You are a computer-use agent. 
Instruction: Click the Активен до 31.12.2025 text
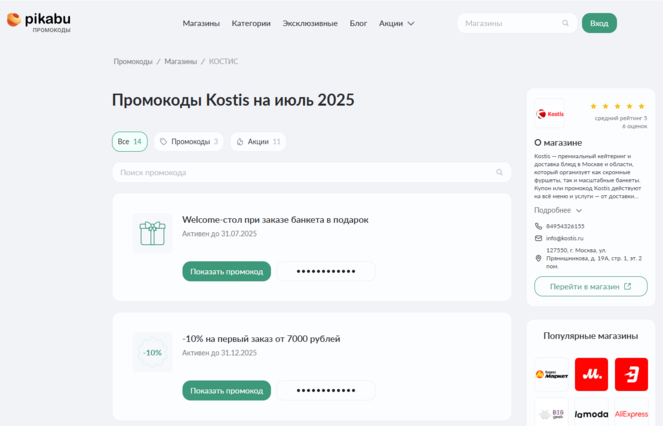(x=219, y=353)
